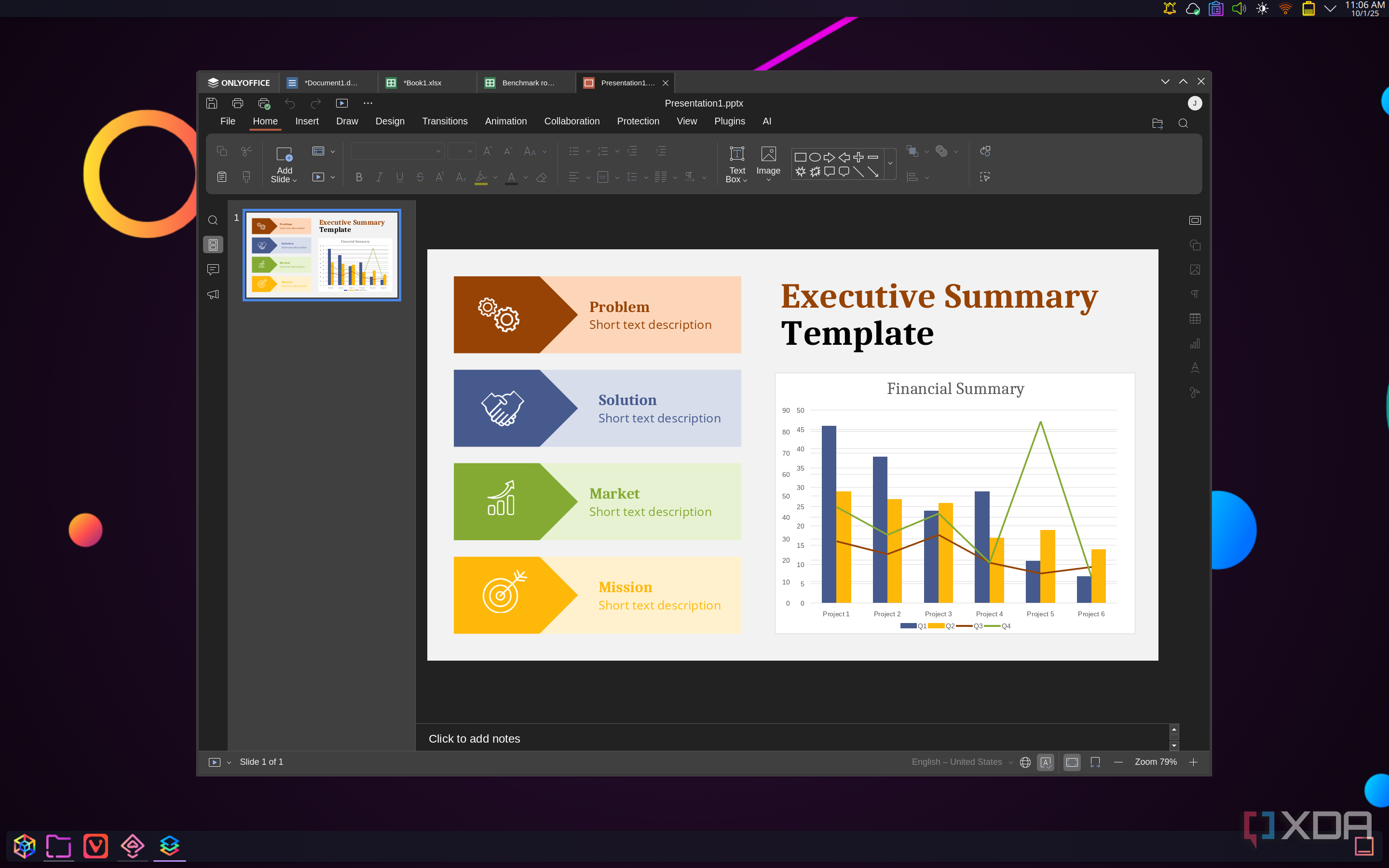Screen dimensions: 1389x868
Task: Open the File menu
Action: 228,121
